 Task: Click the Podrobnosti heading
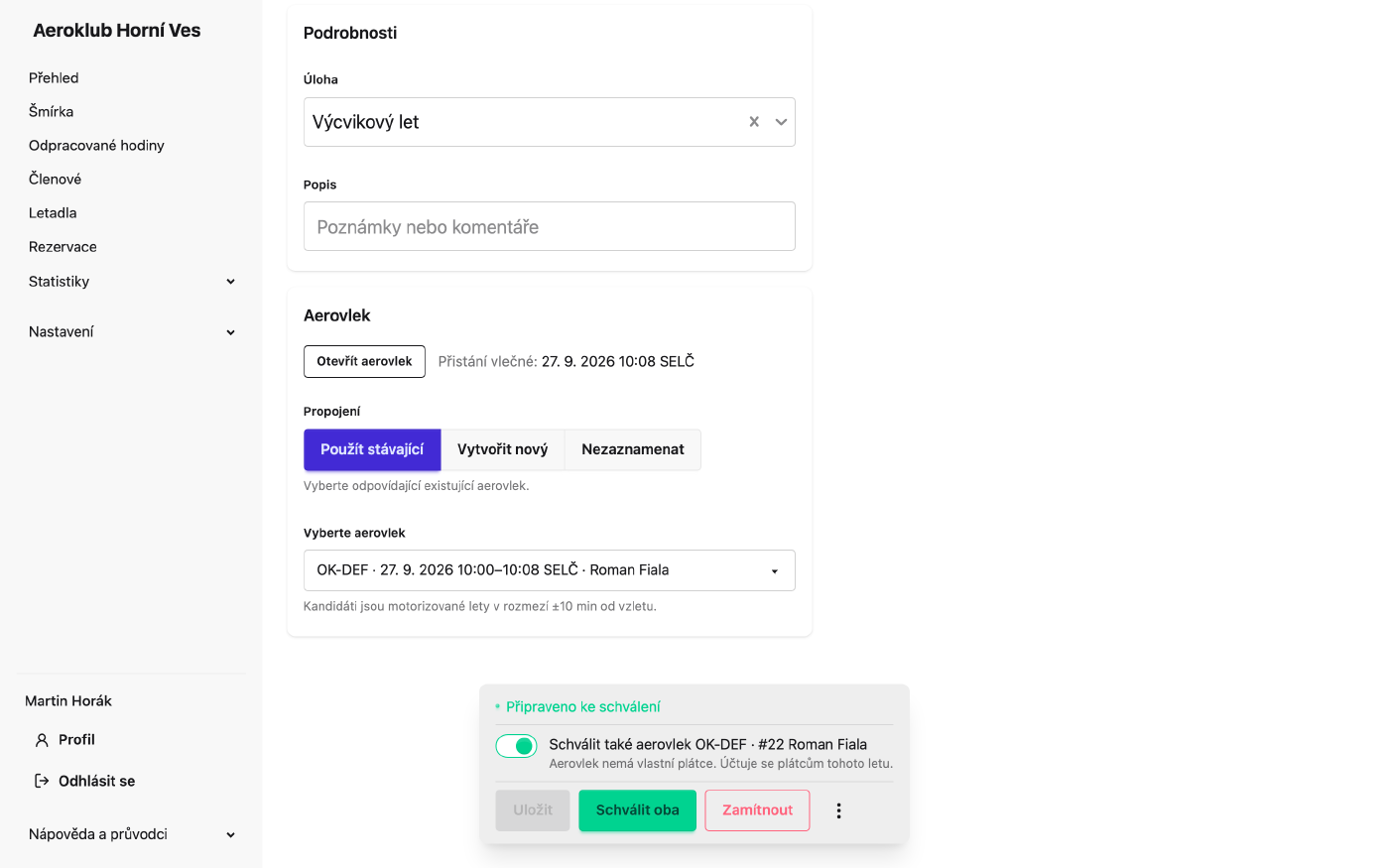point(350,33)
